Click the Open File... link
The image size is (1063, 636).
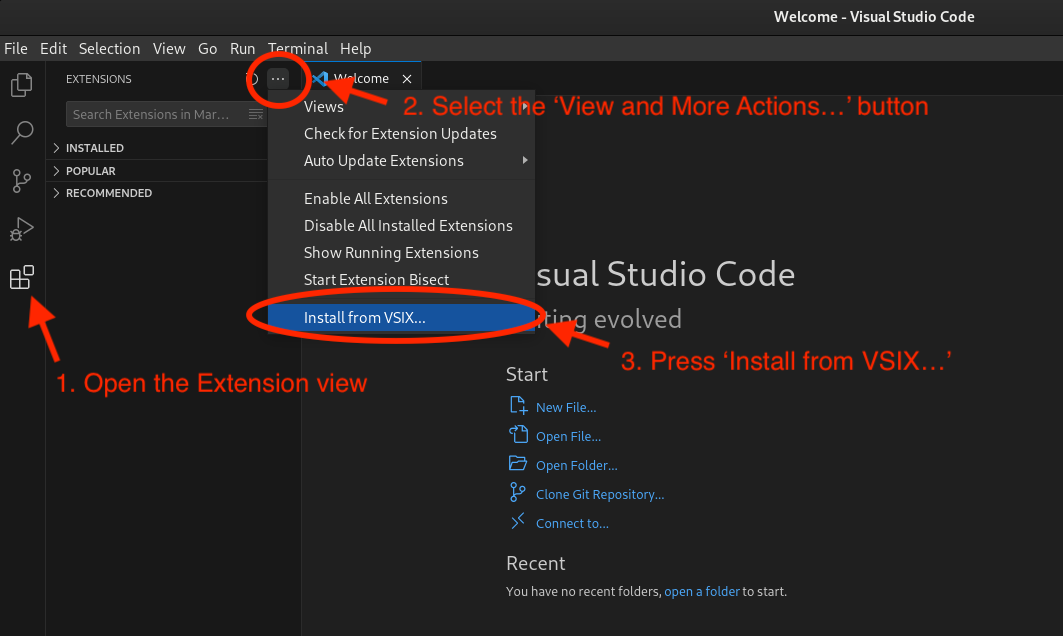[568, 437]
